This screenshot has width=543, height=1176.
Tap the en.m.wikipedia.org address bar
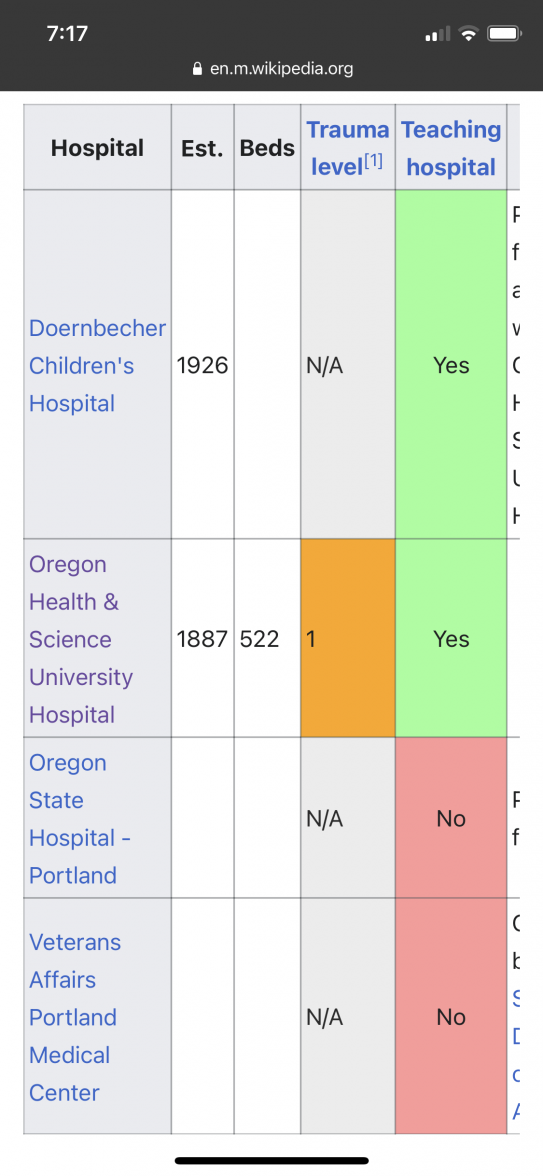pos(273,69)
